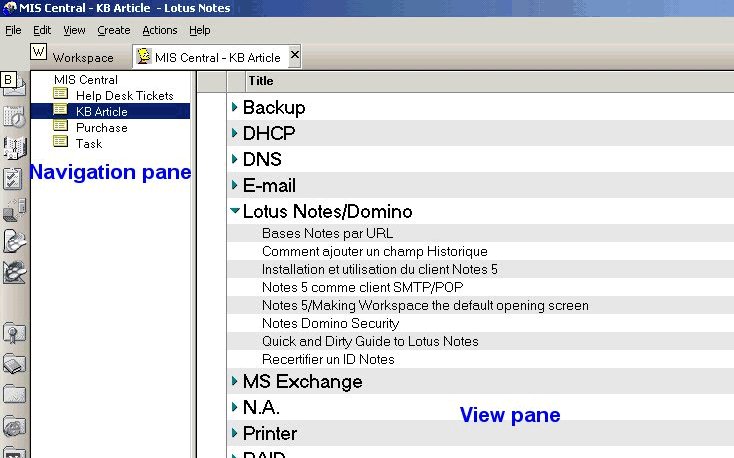Expand the E-mail category
Image resolution: width=734 pixels, height=458 pixels.
tap(235, 185)
